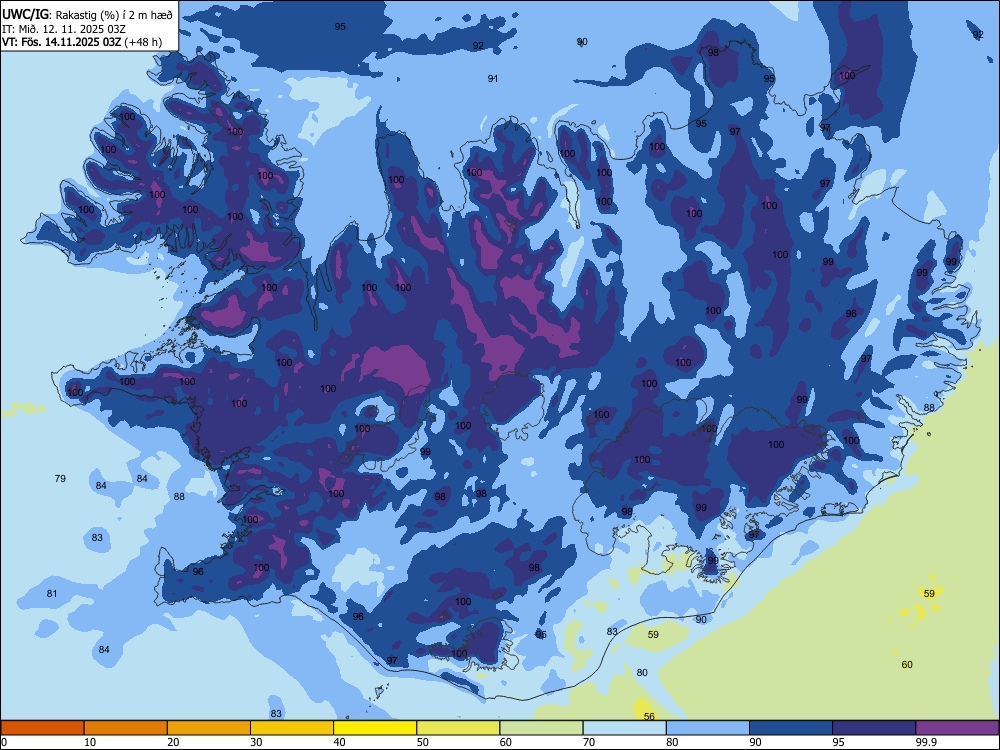Choose the 70–80 pale blue legend swatch
Viewport: 1000px width, 750px height.
(624, 728)
